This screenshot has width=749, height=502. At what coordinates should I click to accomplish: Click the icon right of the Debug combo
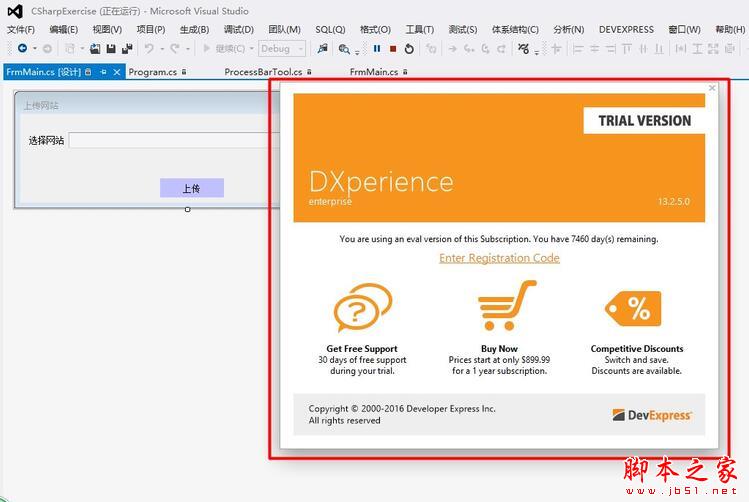point(322,48)
